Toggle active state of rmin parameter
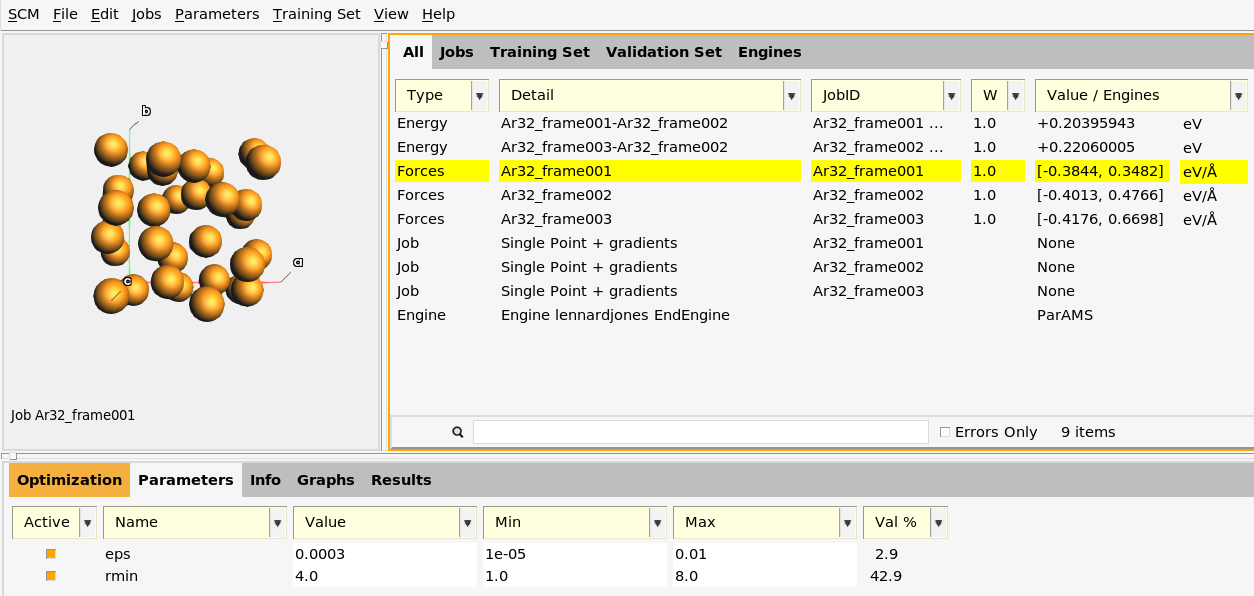1254x596 pixels. (x=51, y=576)
